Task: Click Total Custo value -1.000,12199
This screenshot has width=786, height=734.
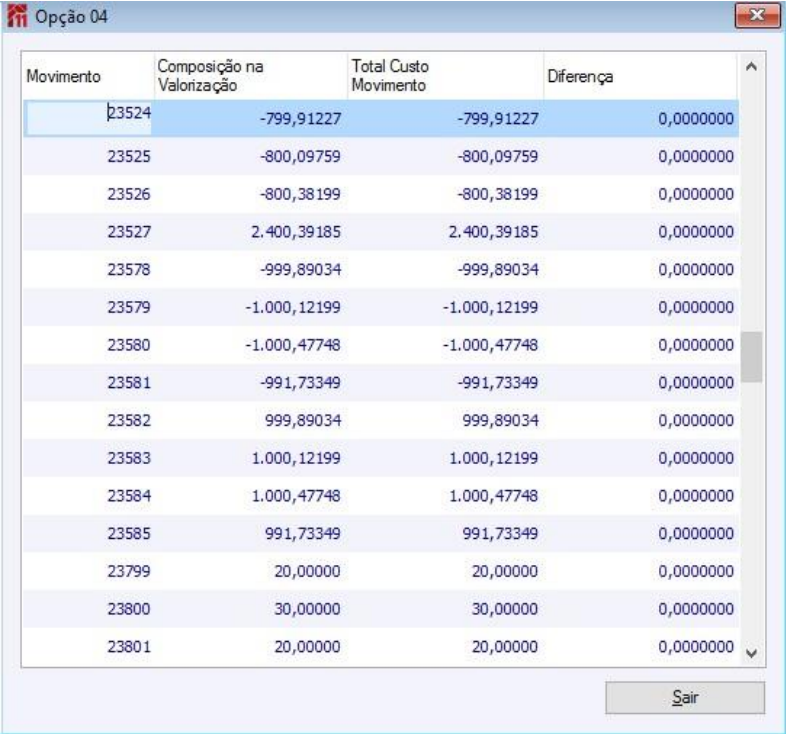Action: 490,307
